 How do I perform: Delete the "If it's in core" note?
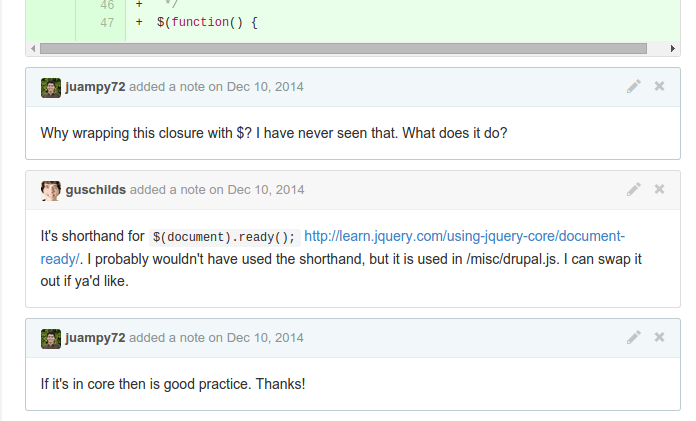[x=659, y=337]
